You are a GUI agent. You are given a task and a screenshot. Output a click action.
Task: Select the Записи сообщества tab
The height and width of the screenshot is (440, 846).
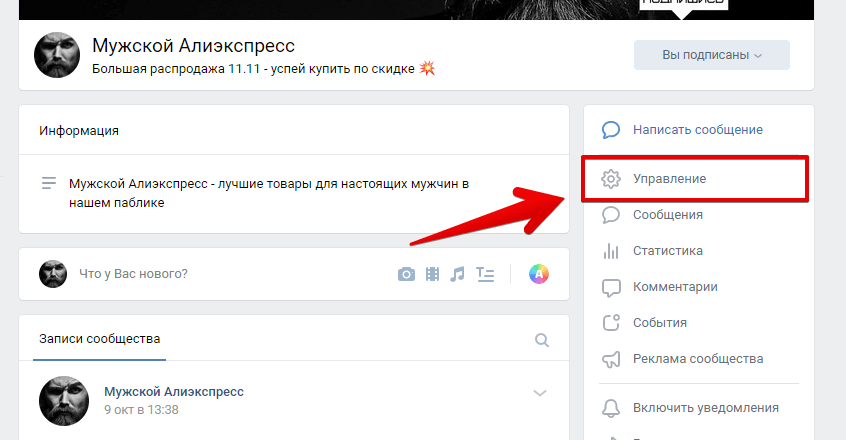pyautogui.click(x=99, y=339)
